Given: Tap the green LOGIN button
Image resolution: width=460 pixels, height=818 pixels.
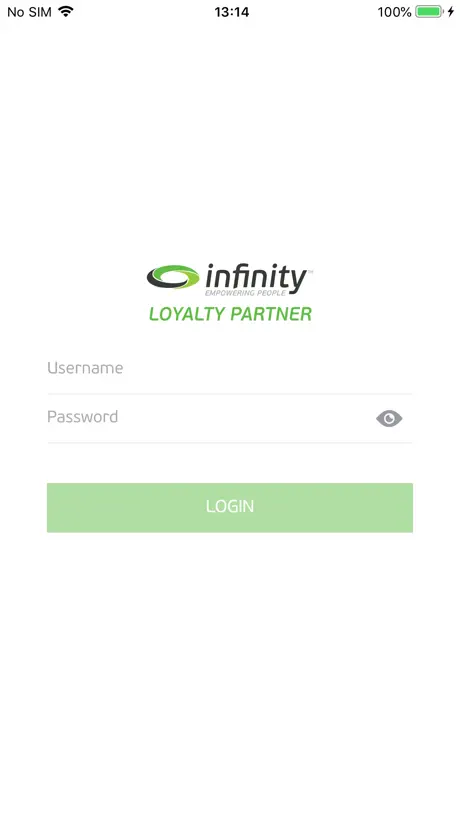Looking at the screenshot, I should [x=230, y=508].
